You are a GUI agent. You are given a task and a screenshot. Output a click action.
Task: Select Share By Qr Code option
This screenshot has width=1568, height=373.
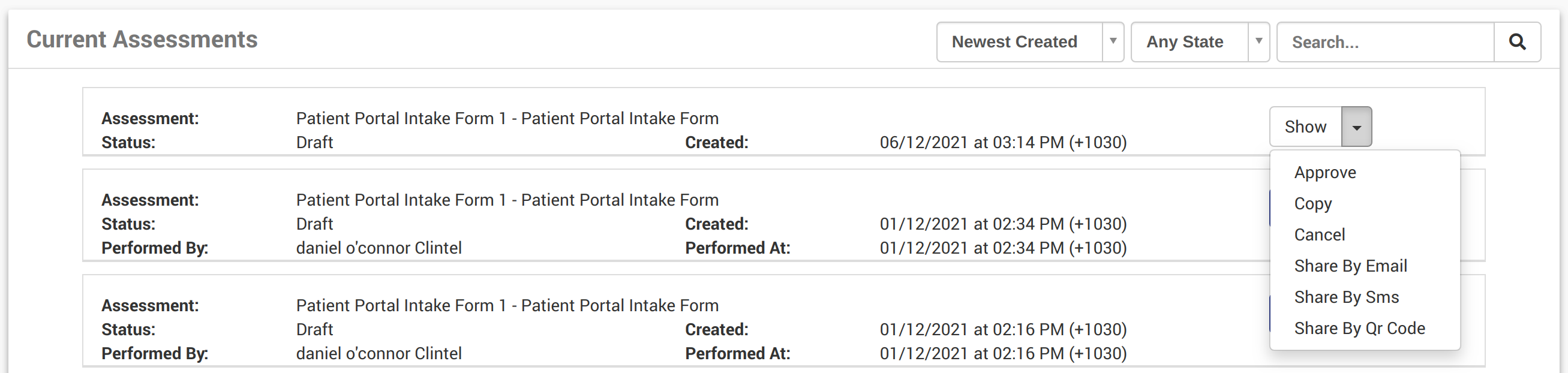point(1359,328)
